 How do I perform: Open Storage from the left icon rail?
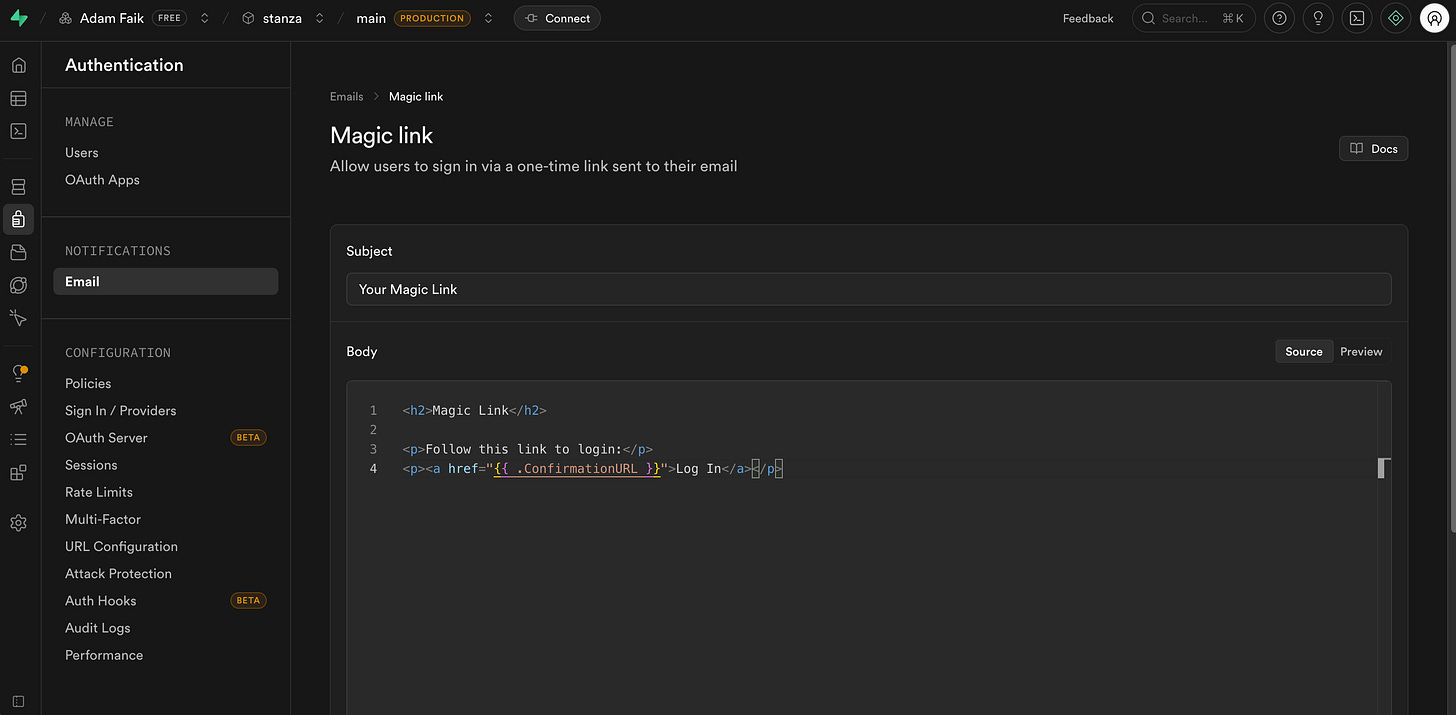coord(18,252)
